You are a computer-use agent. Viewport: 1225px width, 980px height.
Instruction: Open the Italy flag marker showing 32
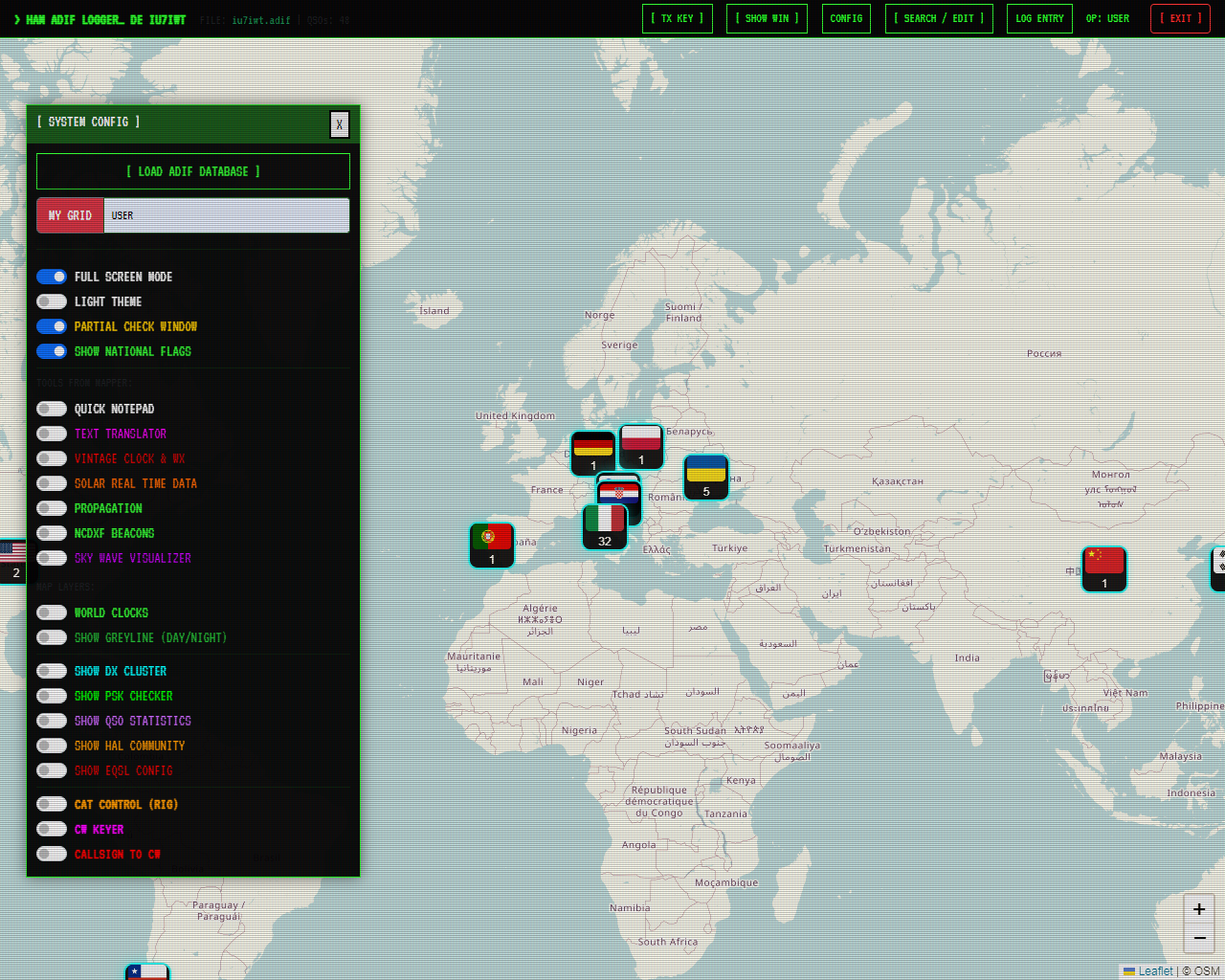pos(605,526)
